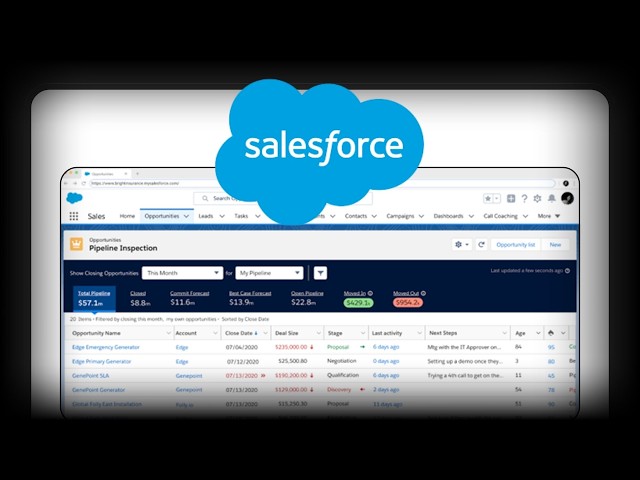Click the Salesforce cloud logo in header
The image size is (640, 480).
coord(74,198)
